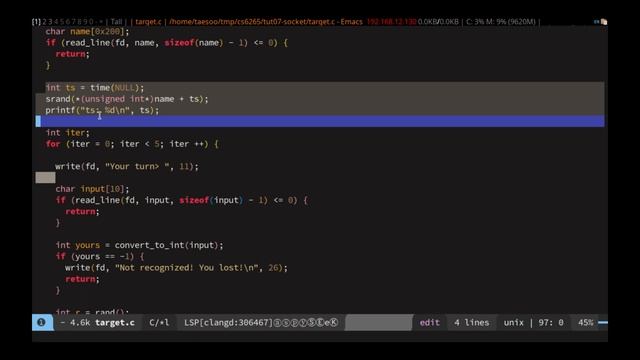Click the edit state indicator in modeline
The width and height of the screenshot is (640, 360).
pos(430,322)
